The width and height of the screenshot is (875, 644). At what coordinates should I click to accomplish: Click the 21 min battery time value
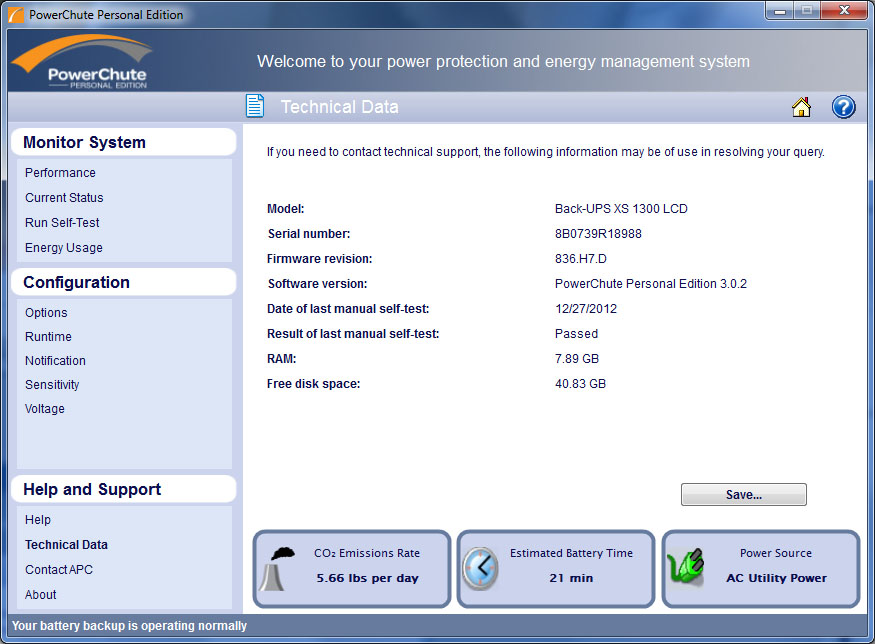[571, 578]
